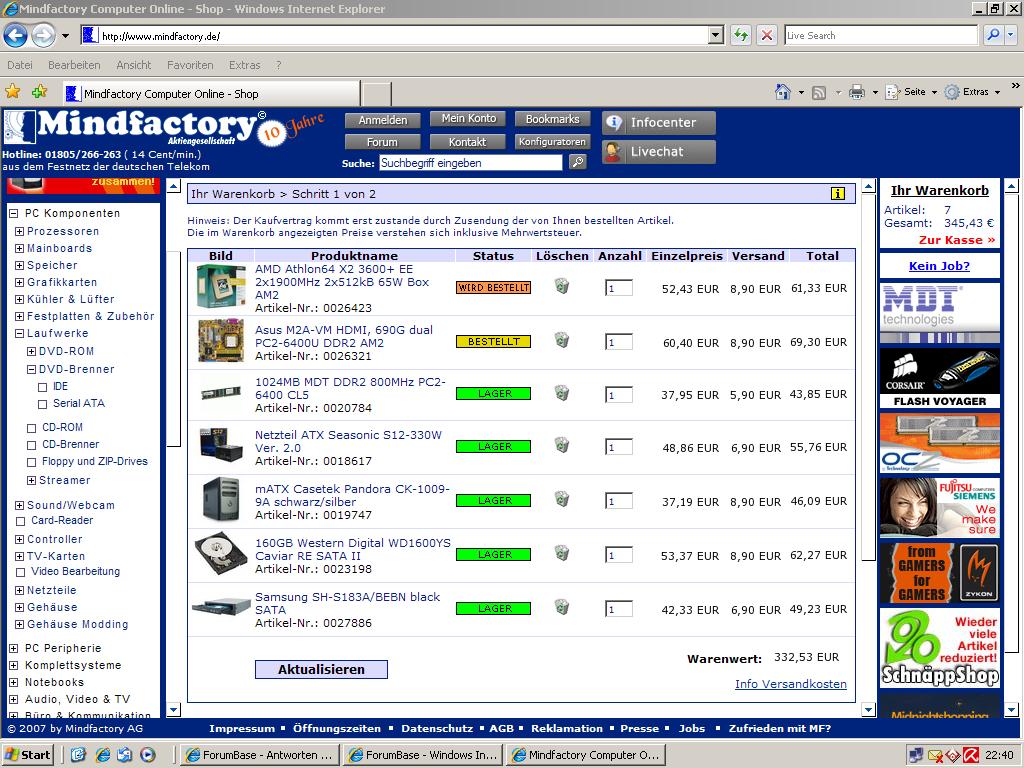The height and width of the screenshot is (768, 1024).
Task: Check the CD-Brenner checkbox
Action: (31, 445)
